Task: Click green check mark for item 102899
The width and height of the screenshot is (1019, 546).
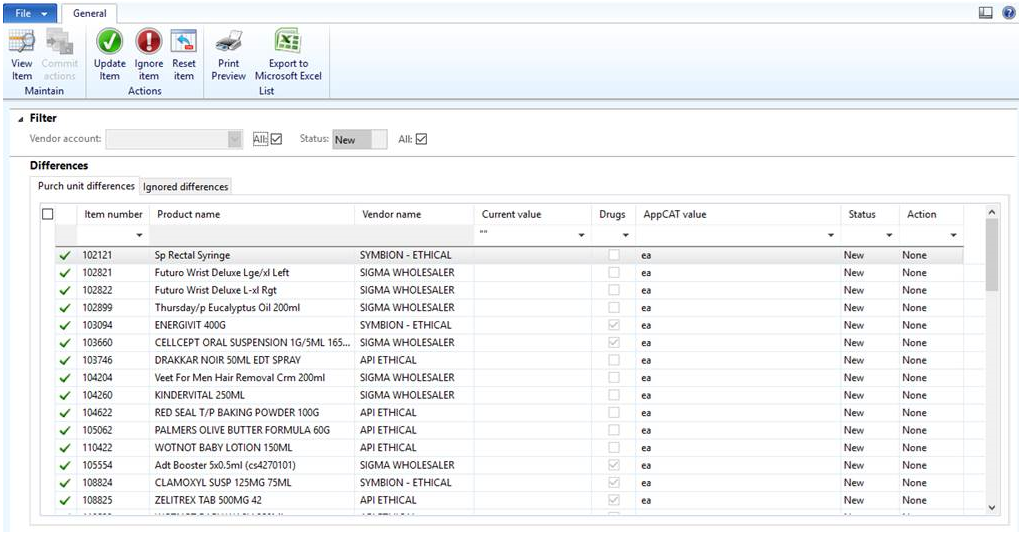Action: [65, 308]
